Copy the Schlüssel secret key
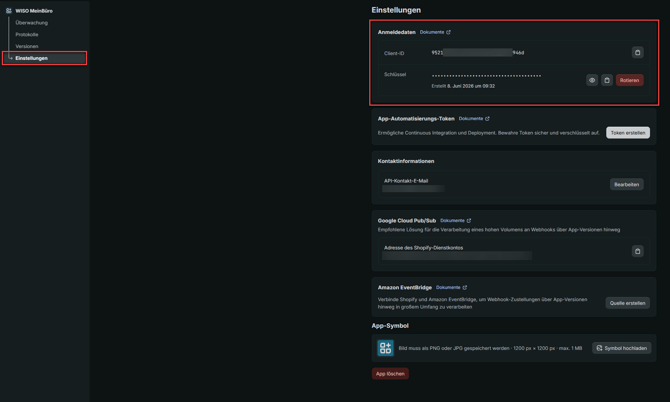Image resolution: width=670 pixels, height=402 pixels. (x=607, y=80)
